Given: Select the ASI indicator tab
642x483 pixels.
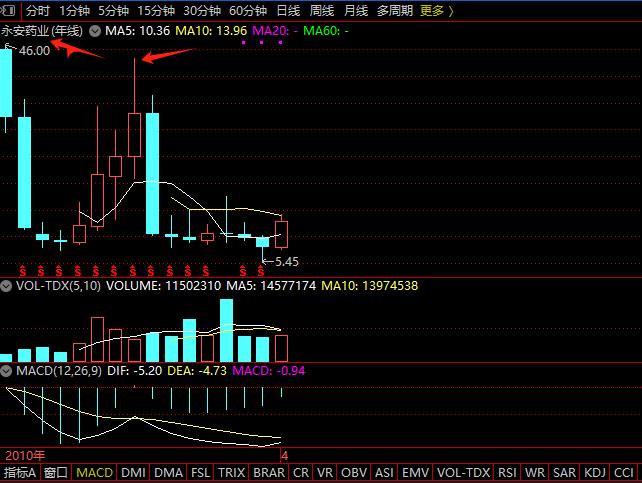Looking at the screenshot, I should coord(384,473).
